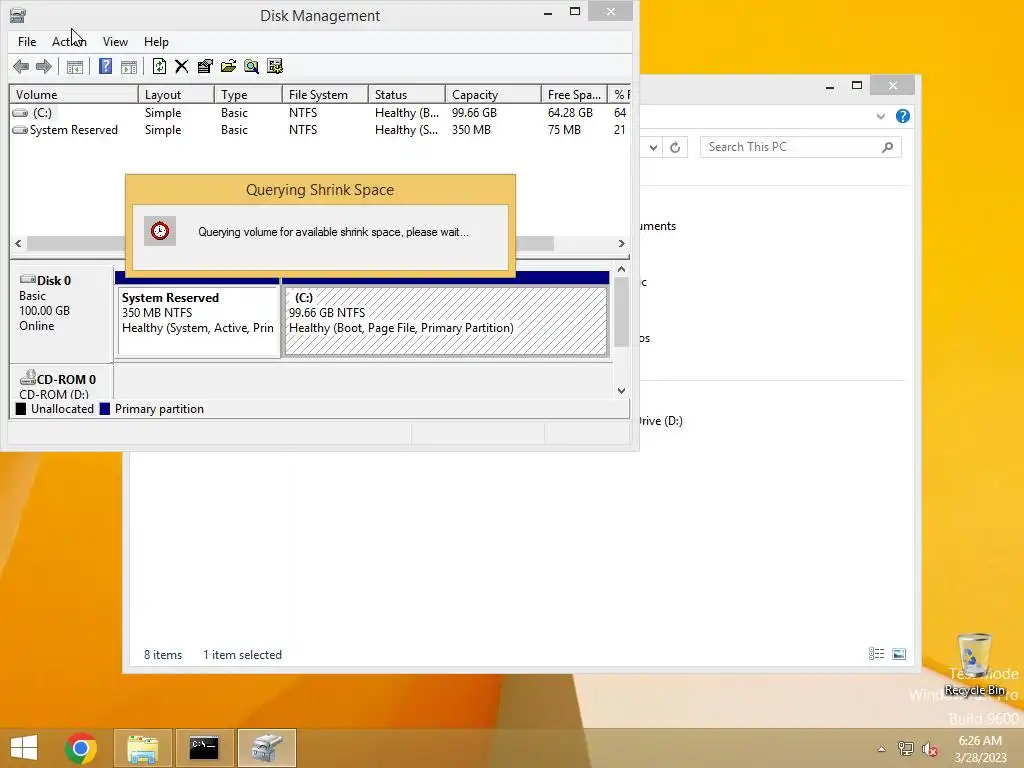Screen dimensions: 1024x768
Task: Click the 75 MB free space cell
Action: click(564, 130)
